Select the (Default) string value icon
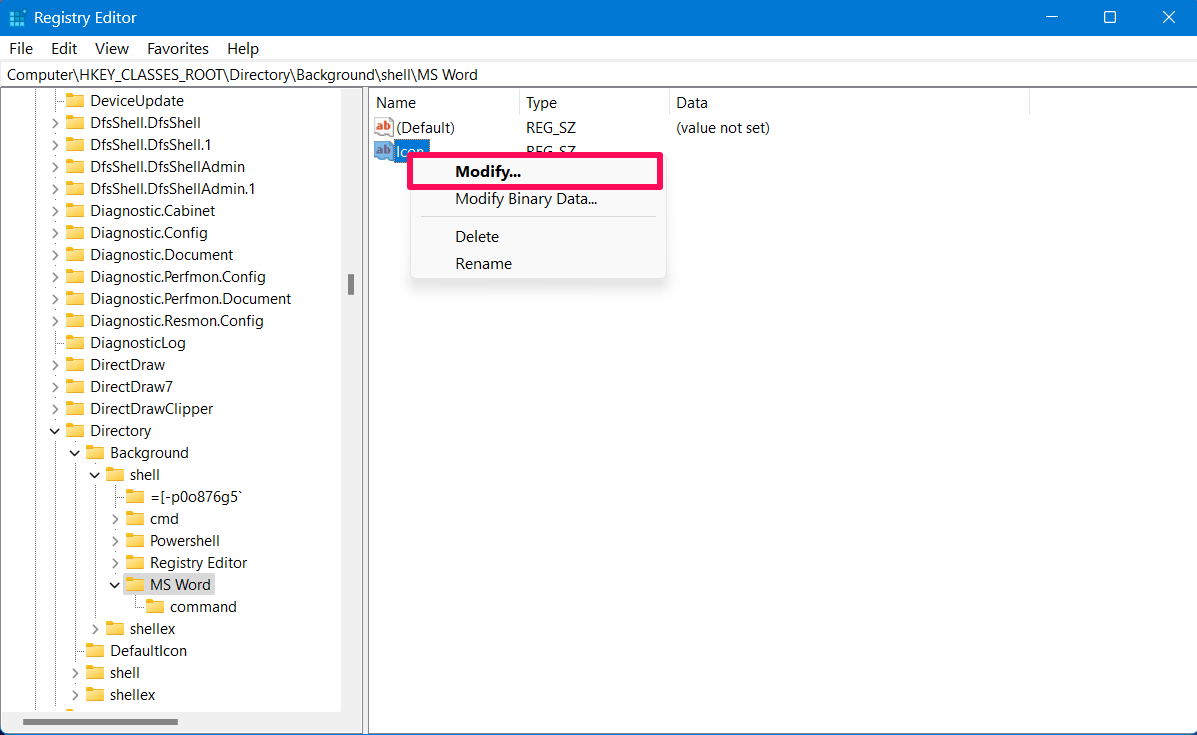1197x735 pixels. click(383, 127)
